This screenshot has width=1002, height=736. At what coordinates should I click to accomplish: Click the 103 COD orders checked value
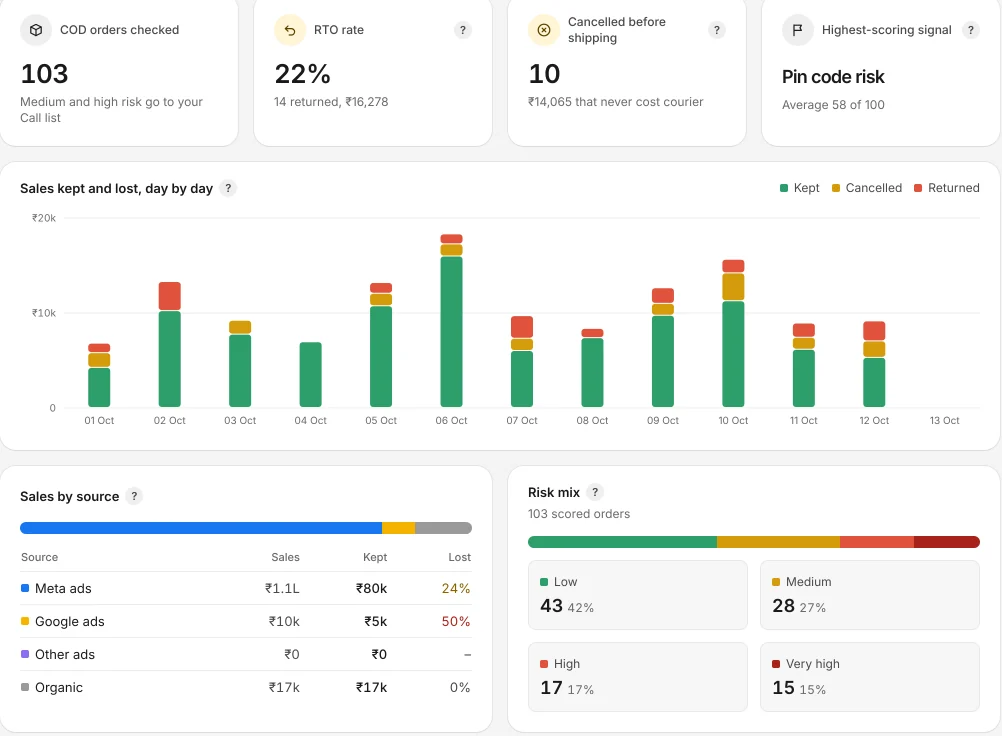44,74
